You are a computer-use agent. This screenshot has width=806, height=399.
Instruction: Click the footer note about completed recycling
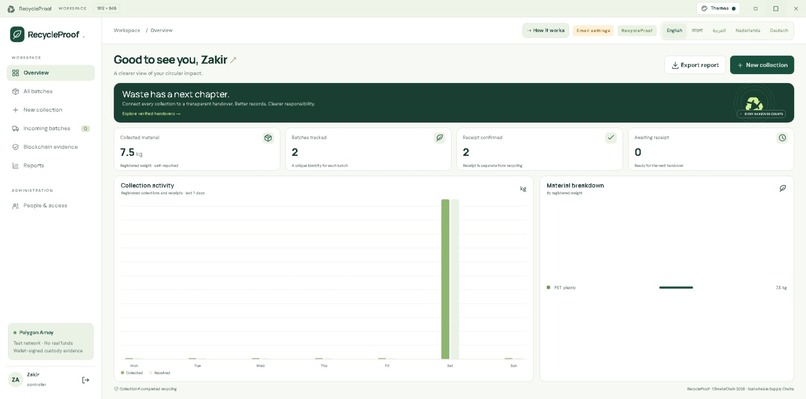coord(145,389)
